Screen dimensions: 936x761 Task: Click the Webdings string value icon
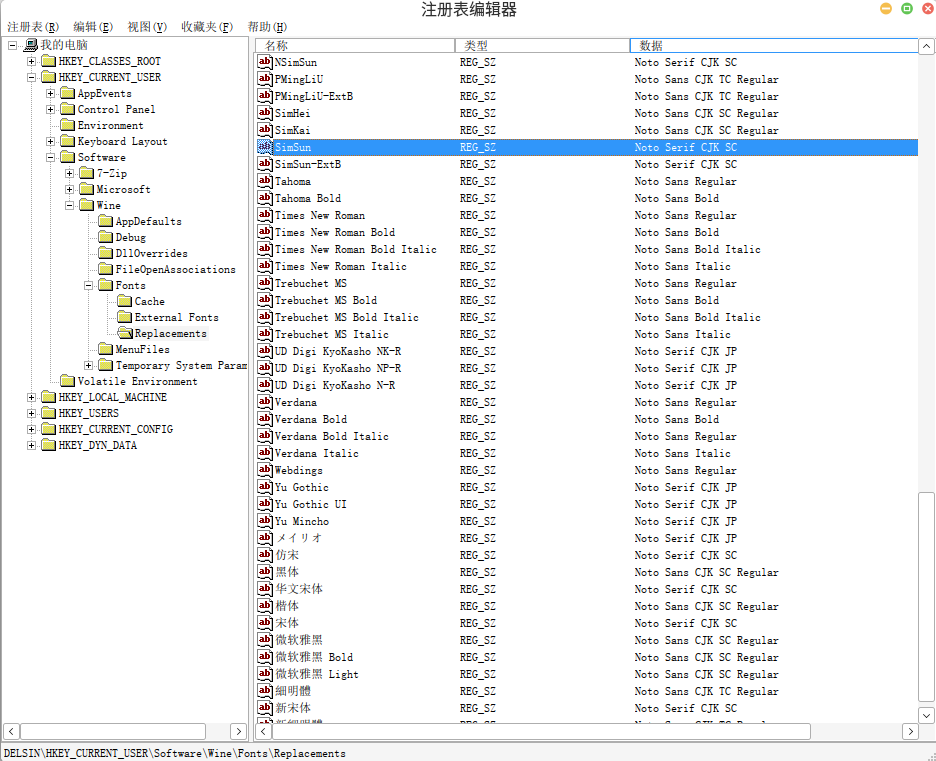pyautogui.click(x=265, y=470)
